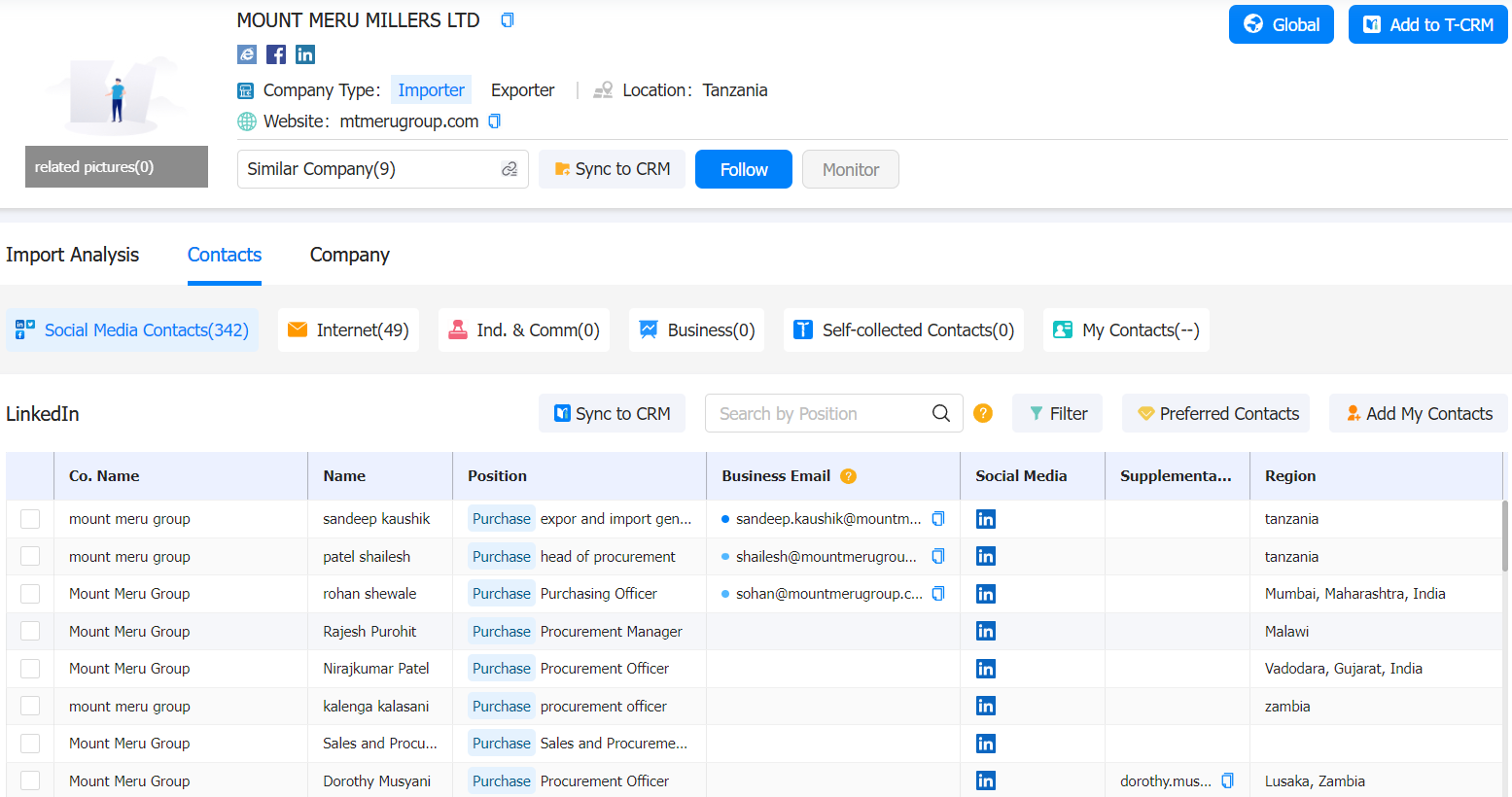The width and height of the screenshot is (1512, 797).
Task: Expand the Similar Company(9) dropdown
Action: [x=383, y=169]
